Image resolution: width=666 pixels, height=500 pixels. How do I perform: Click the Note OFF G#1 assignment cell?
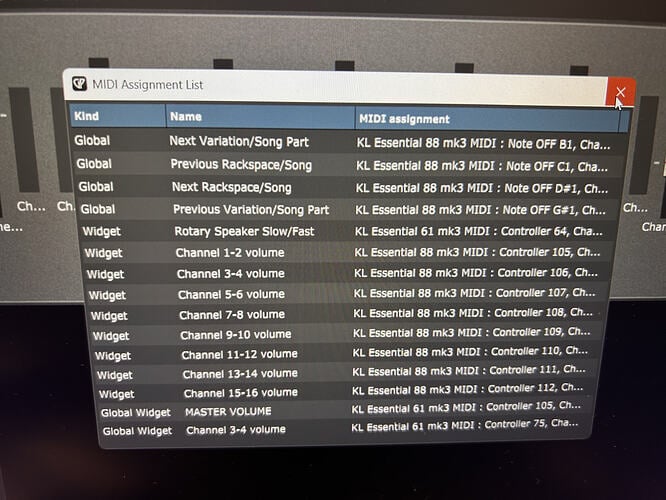(x=480, y=210)
